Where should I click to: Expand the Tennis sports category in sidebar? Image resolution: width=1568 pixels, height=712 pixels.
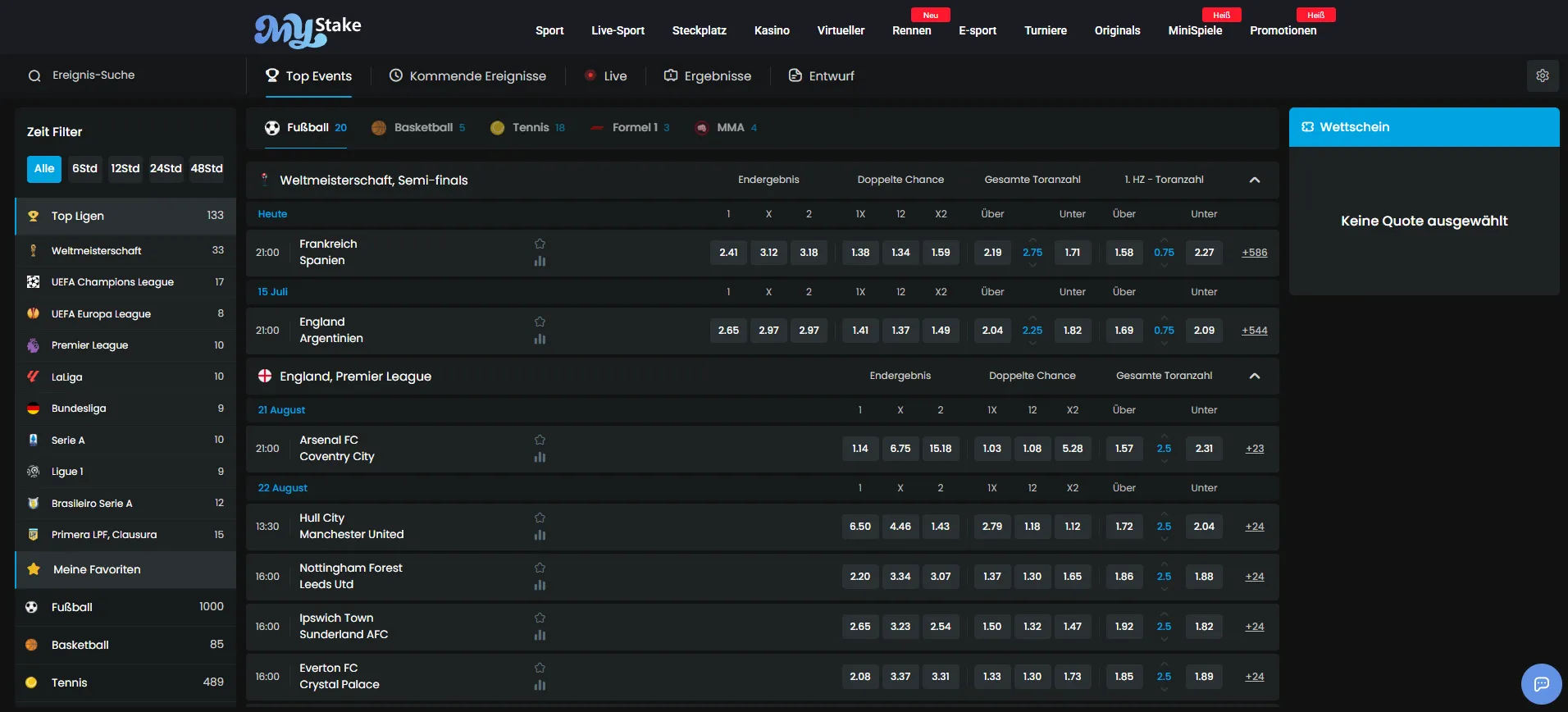[125, 682]
